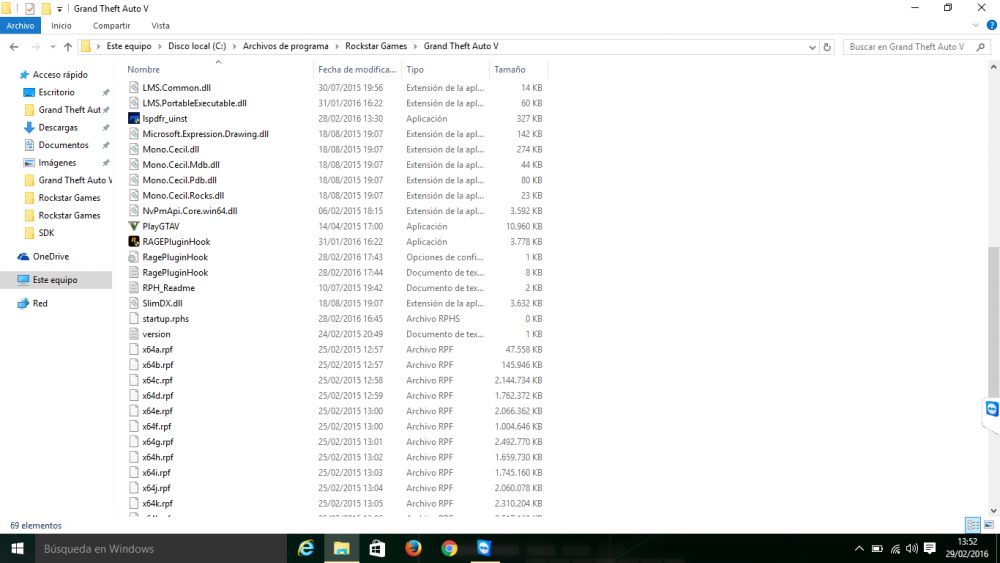Click the LMS.Common.dll file icon
This screenshot has height=563, width=1000.
[133, 87]
